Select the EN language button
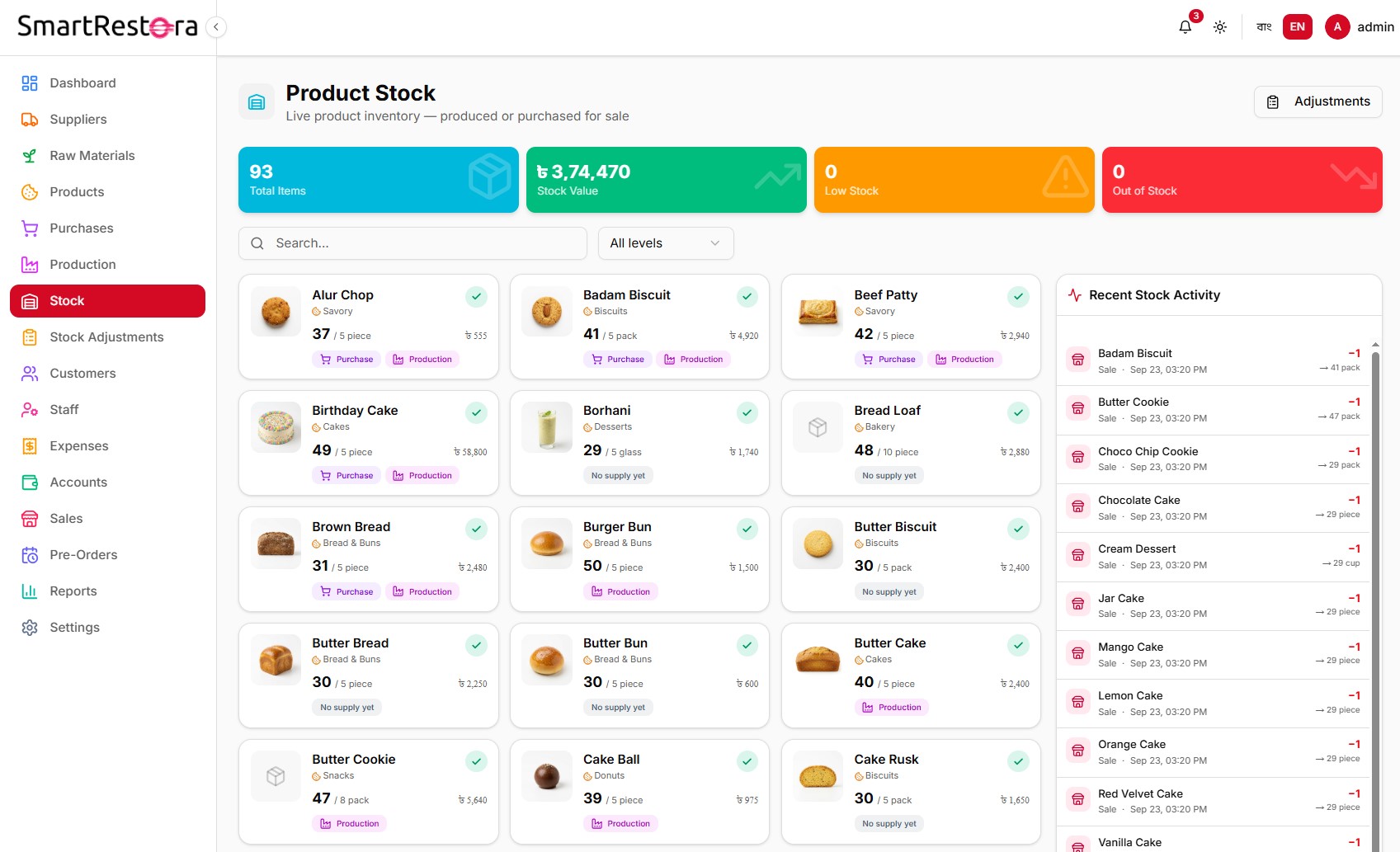The height and width of the screenshot is (852, 1400). click(1298, 27)
